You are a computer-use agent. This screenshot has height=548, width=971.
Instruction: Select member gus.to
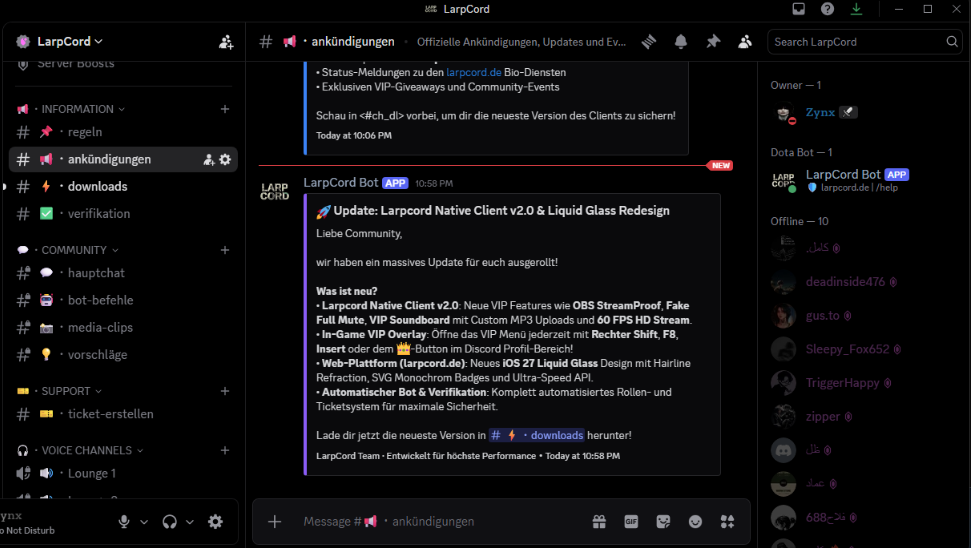tap(864, 316)
